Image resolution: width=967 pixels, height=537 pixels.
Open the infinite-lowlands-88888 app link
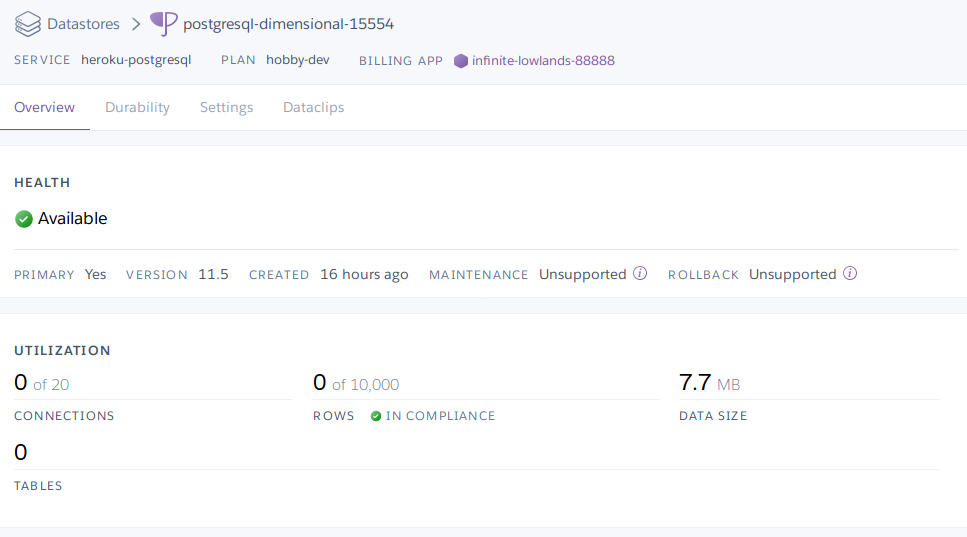tap(543, 60)
